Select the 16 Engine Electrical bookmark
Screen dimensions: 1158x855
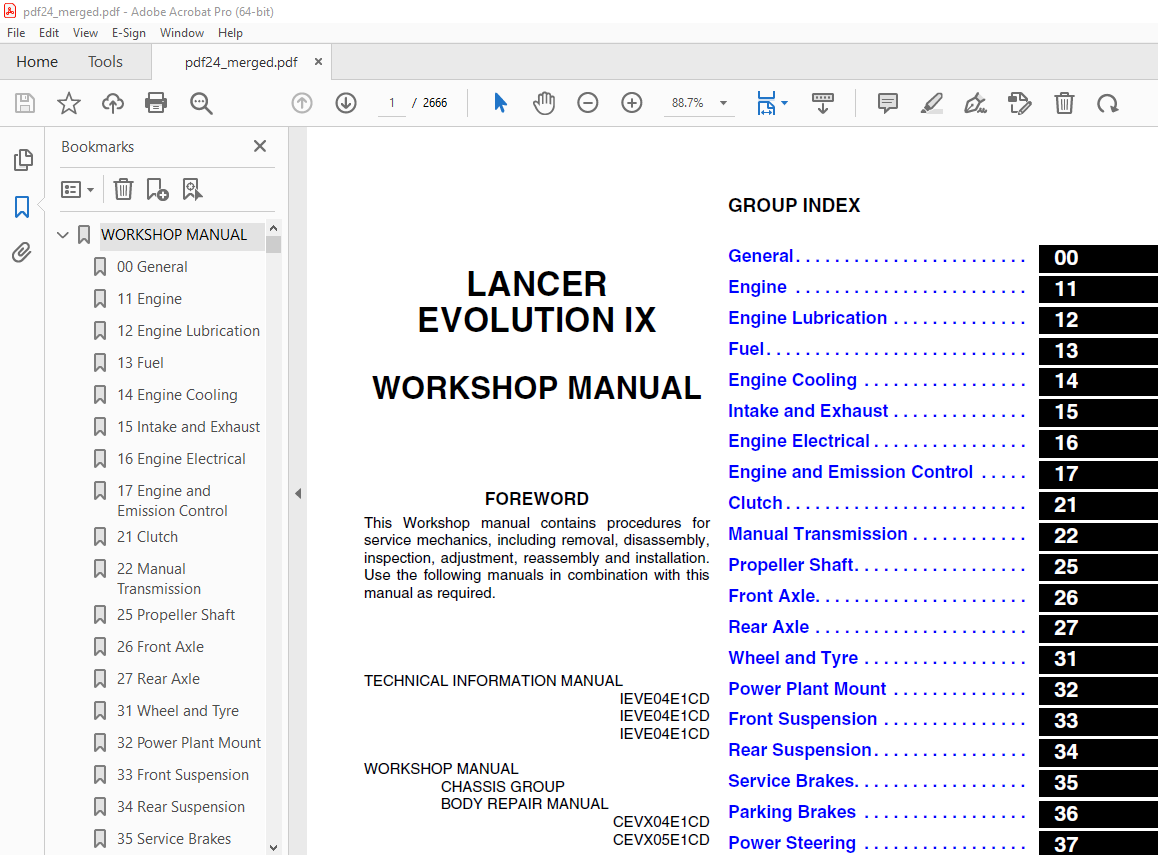click(x=181, y=459)
